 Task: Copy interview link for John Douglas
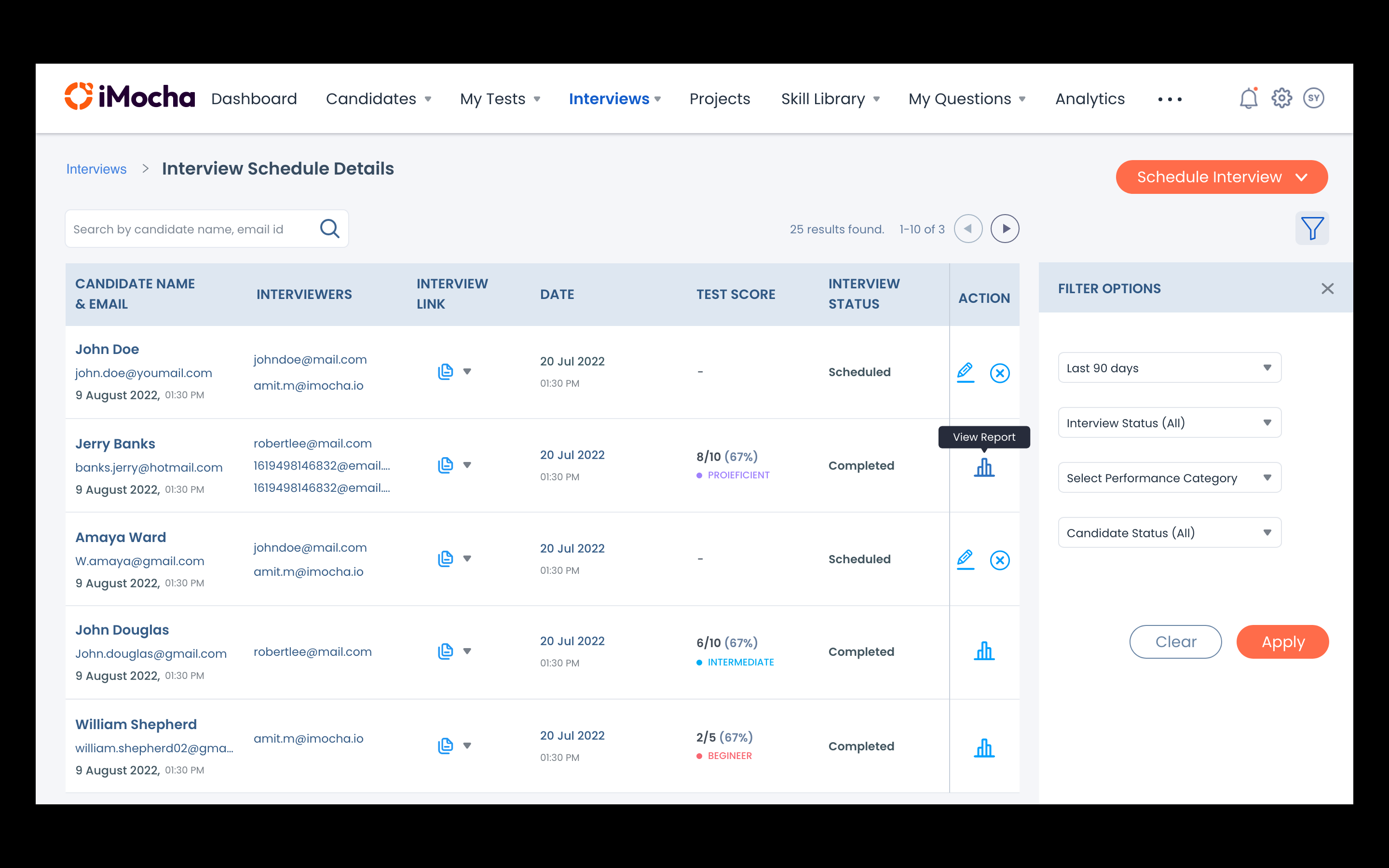446,651
